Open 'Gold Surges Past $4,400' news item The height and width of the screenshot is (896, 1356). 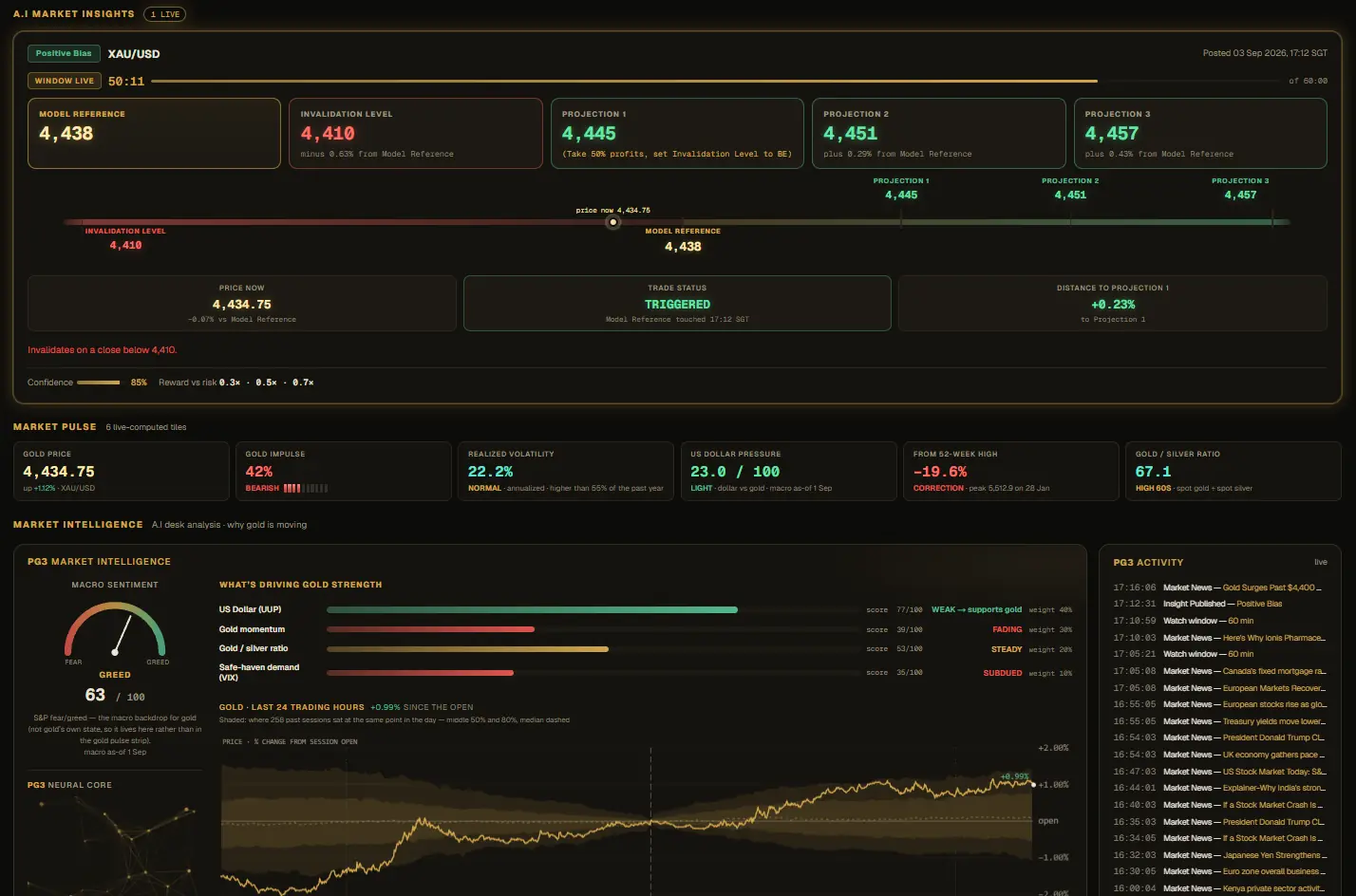coord(1220,588)
